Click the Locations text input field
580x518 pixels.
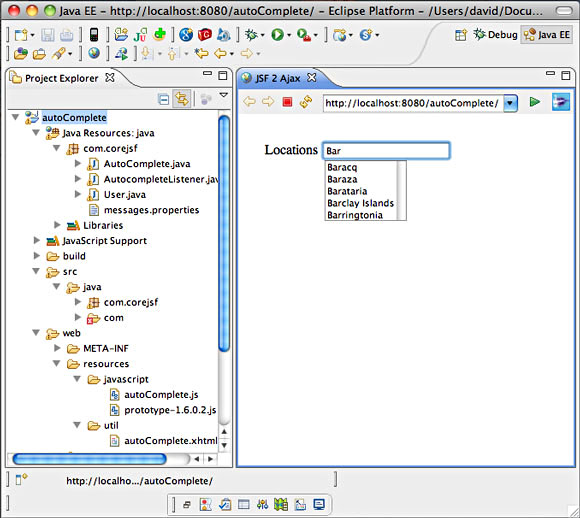pyautogui.click(x=386, y=151)
